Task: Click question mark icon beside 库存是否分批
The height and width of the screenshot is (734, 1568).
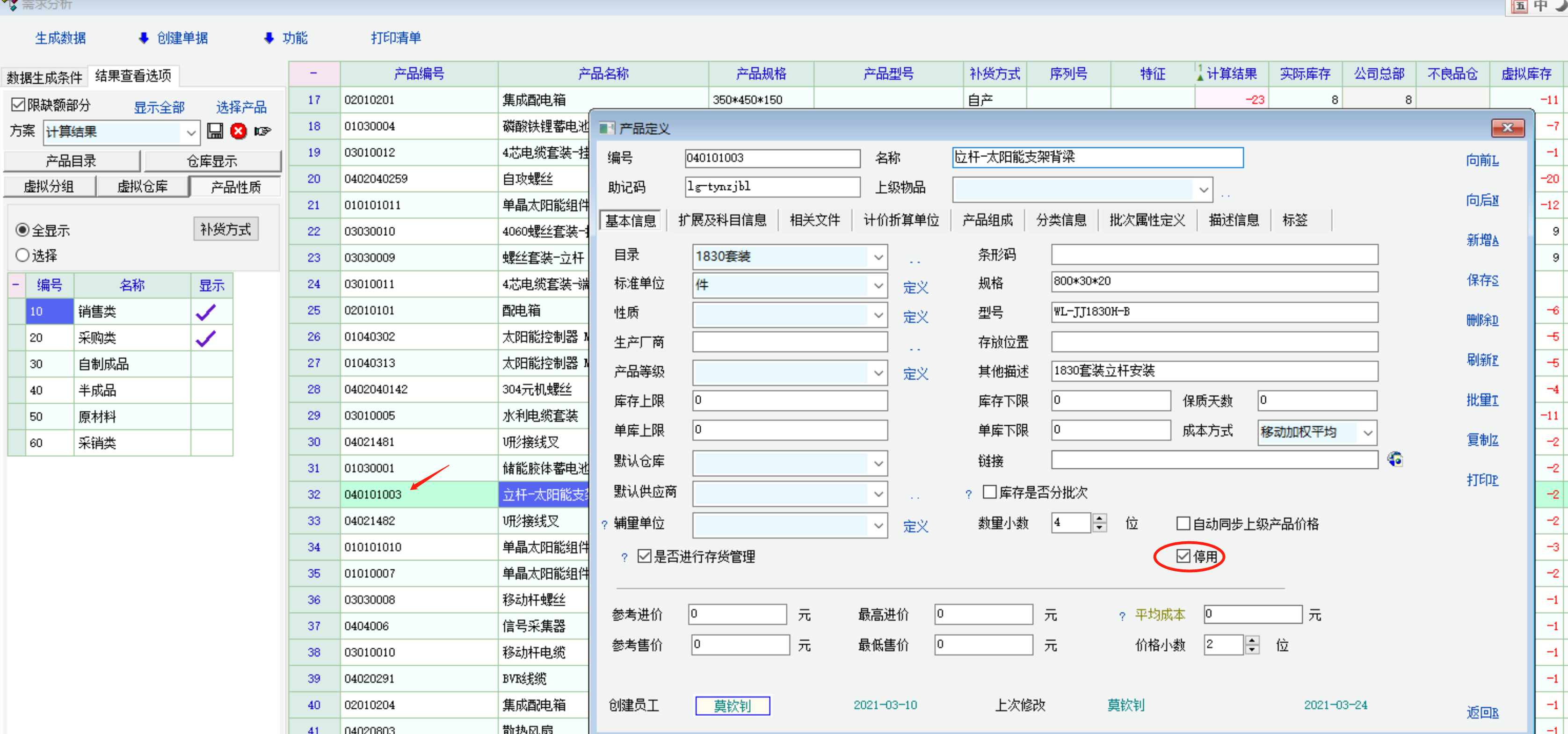Action: click(968, 494)
